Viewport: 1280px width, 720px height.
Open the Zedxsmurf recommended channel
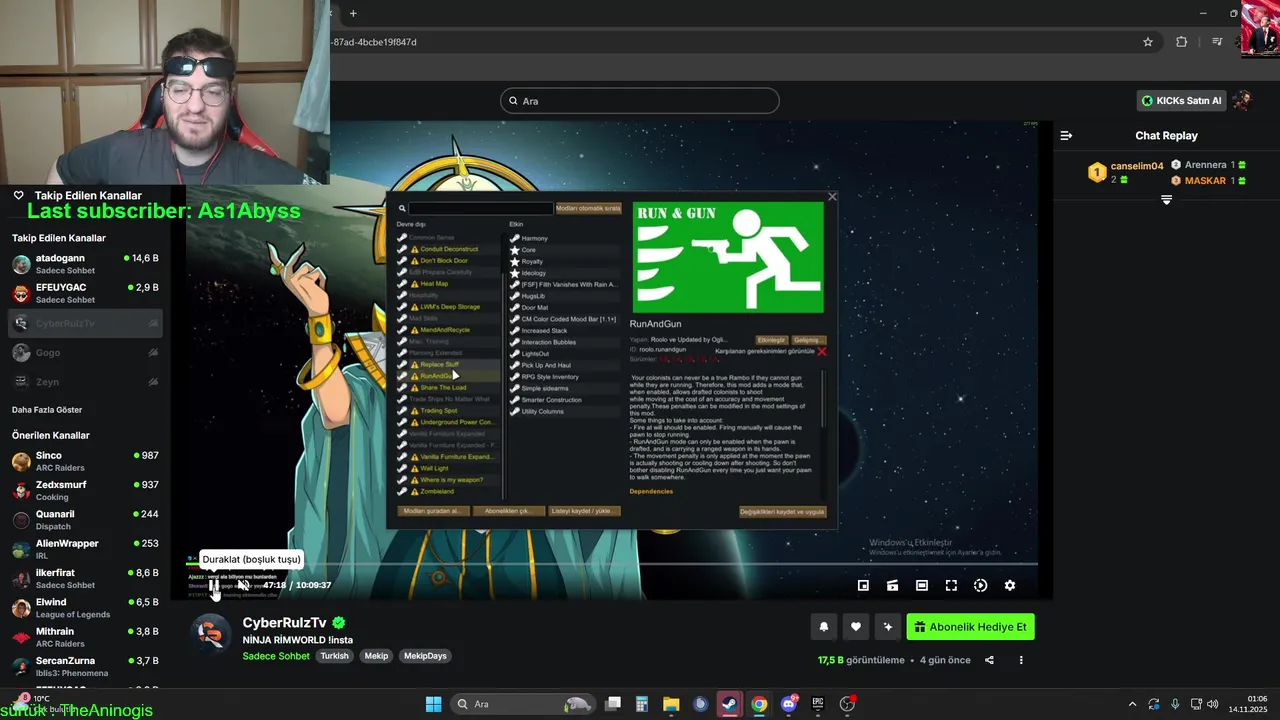click(85, 491)
